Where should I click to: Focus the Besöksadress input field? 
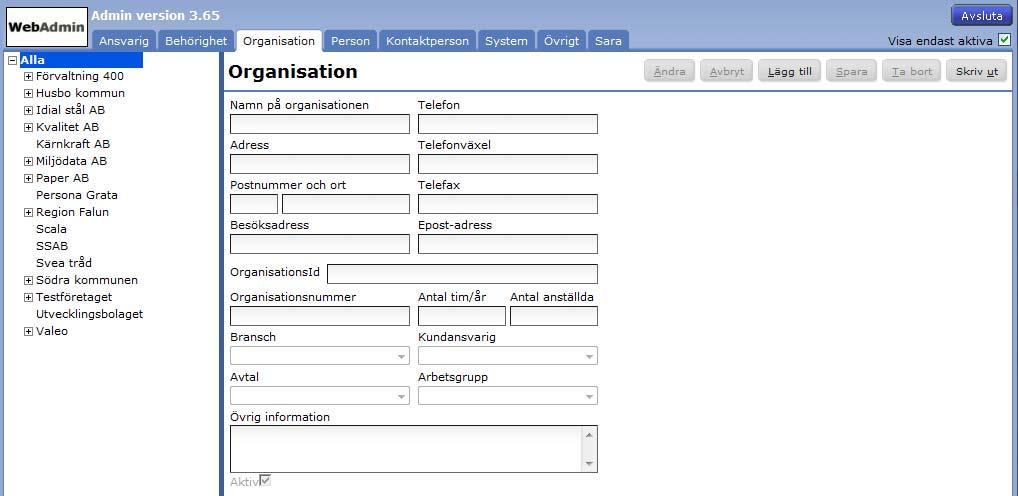click(x=320, y=243)
